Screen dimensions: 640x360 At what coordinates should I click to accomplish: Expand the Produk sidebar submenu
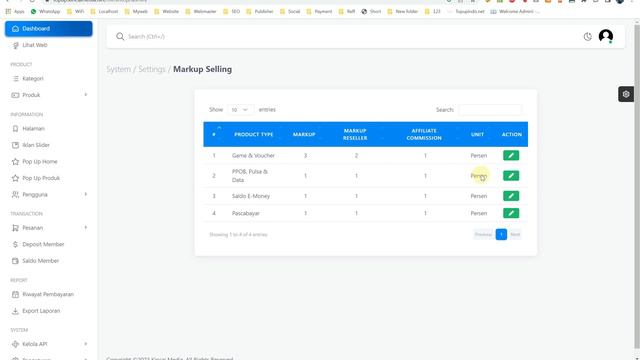point(49,95)
